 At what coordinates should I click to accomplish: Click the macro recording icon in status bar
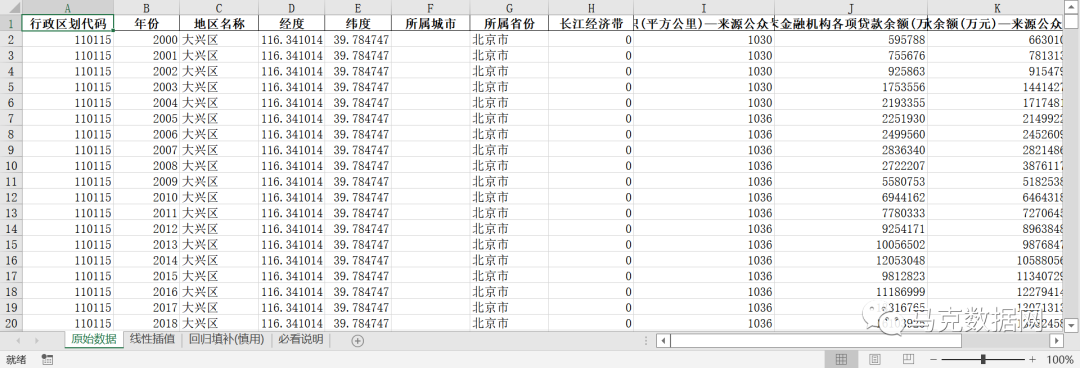point(48,360)
